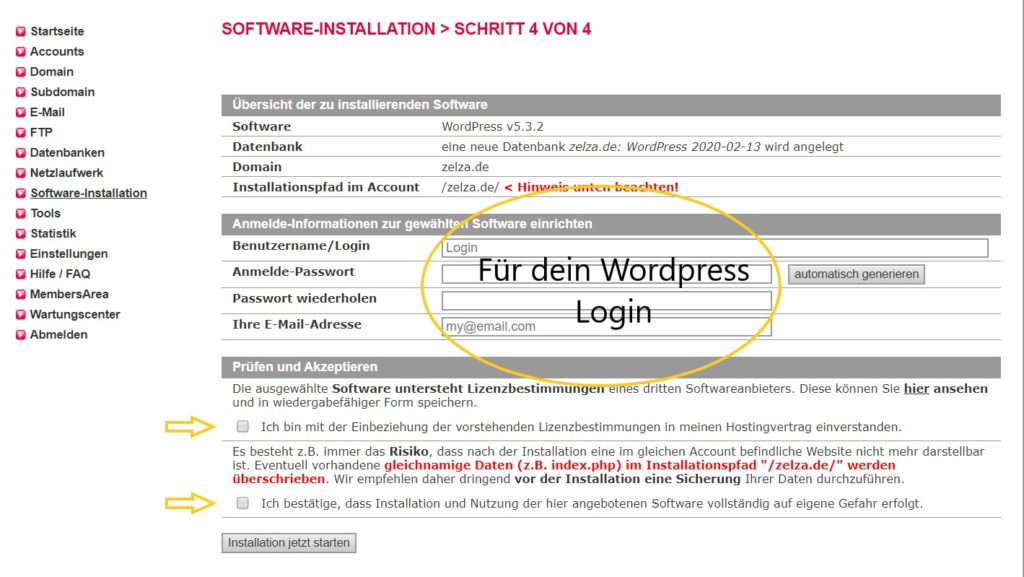Go to Tools in the sidebar
1024x577 pixels.
click(x=46, y=213)
